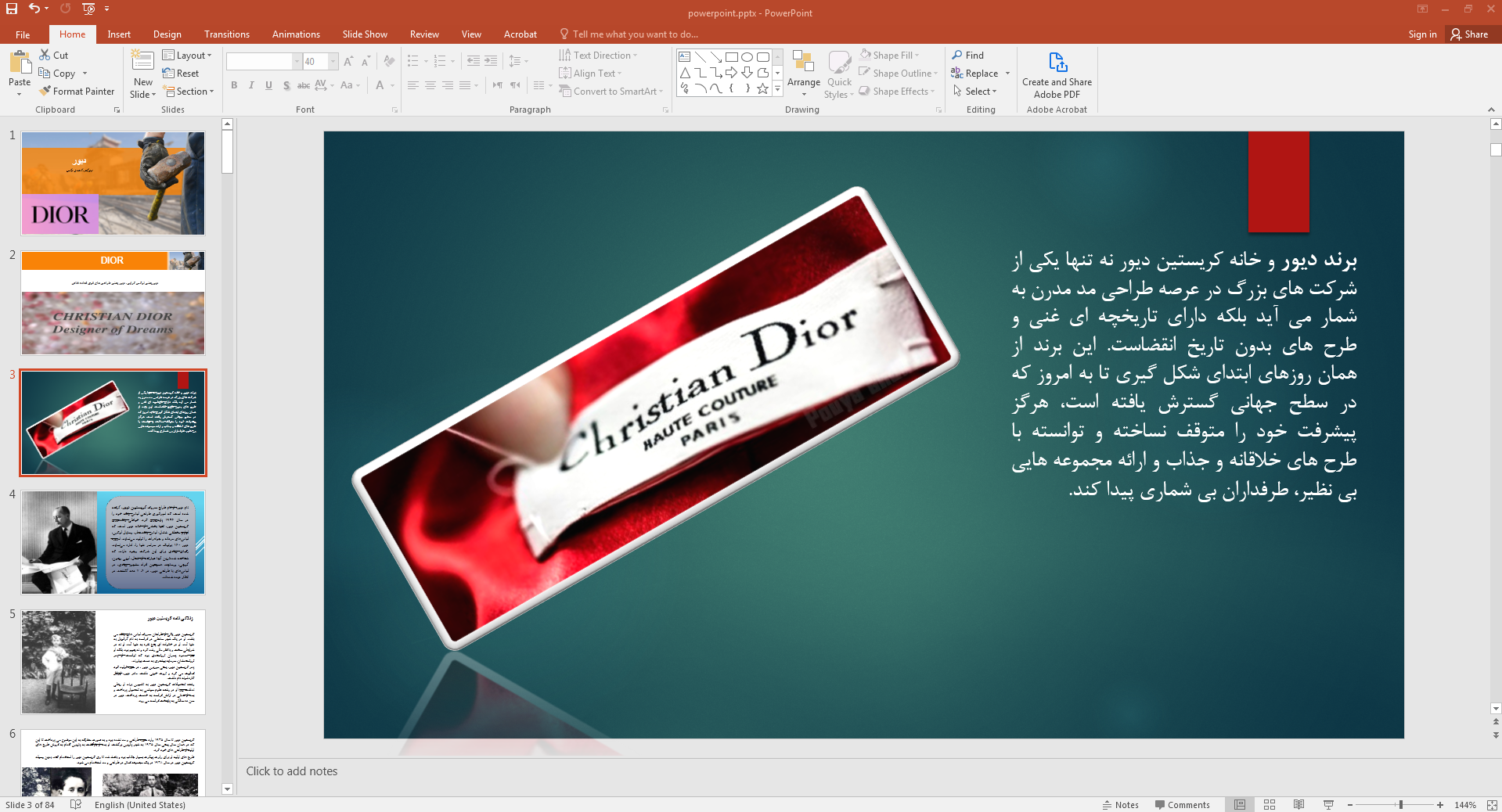
Task: Toggle Normal view button
Action: (1240, 804)
